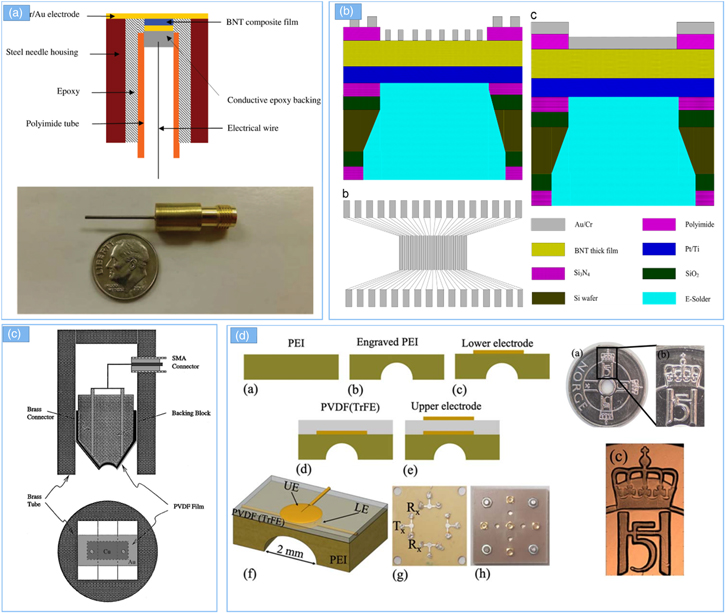Click the 'Si wafer' legend text
Viewport: 725px width, 613px height.
tap(586, 298)
